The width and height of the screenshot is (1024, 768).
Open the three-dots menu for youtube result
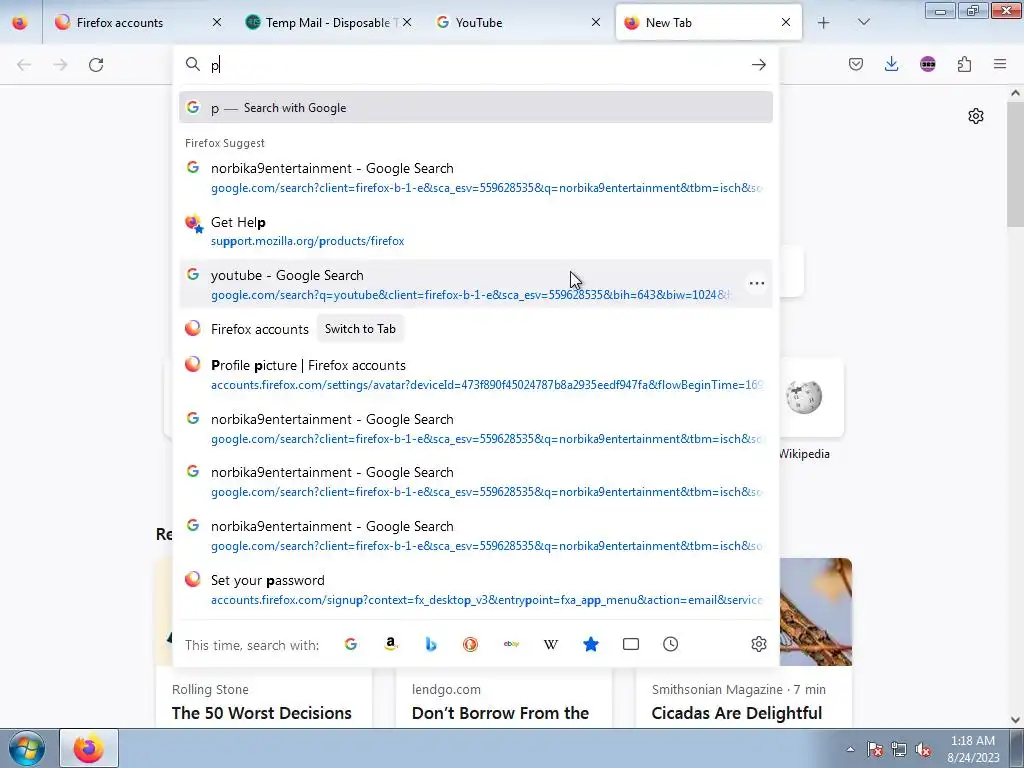[x=757, y=283]
